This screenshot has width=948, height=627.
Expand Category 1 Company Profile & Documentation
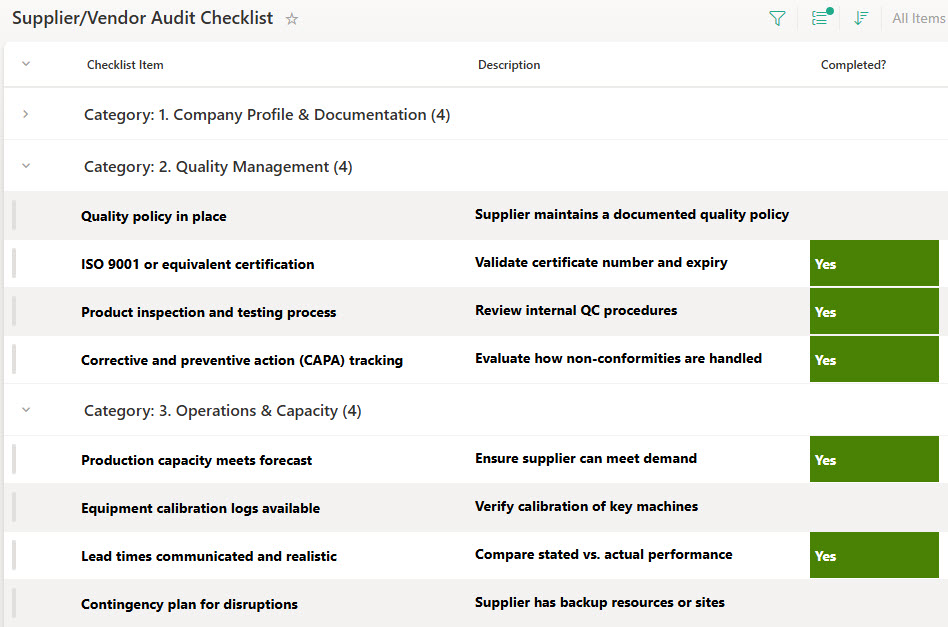pos(26,114)
